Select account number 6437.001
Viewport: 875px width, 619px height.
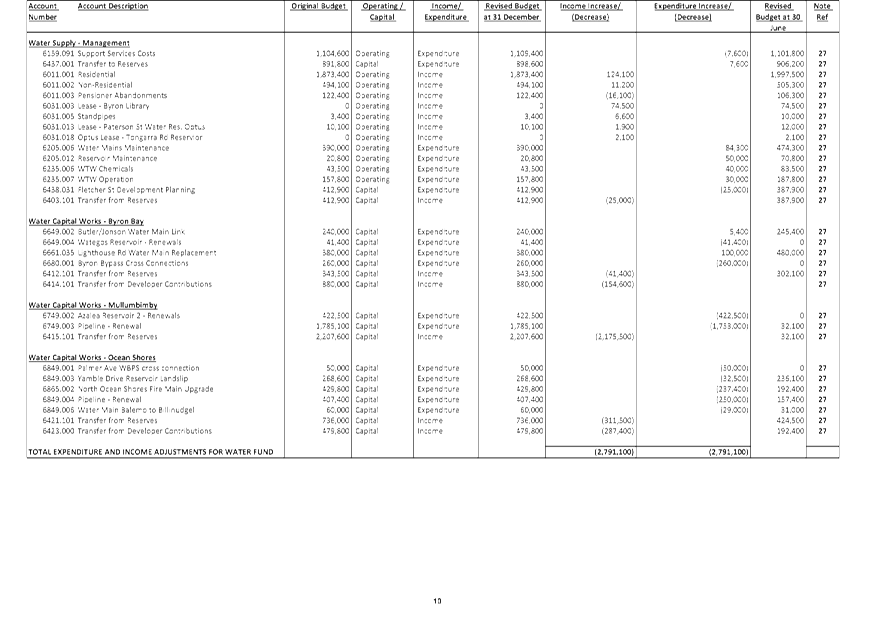tap(58, 64)
